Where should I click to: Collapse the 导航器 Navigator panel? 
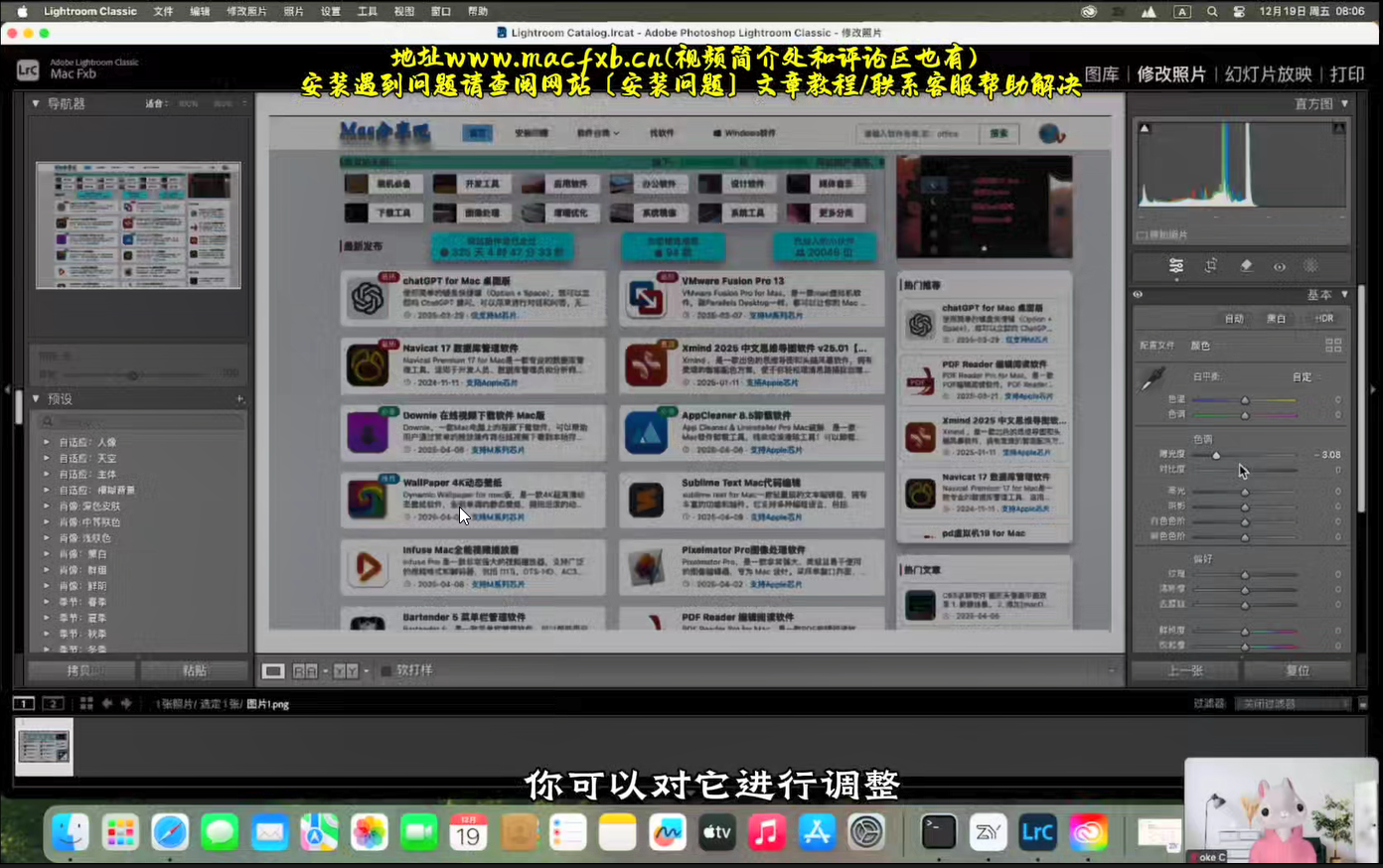click(36, 103)
